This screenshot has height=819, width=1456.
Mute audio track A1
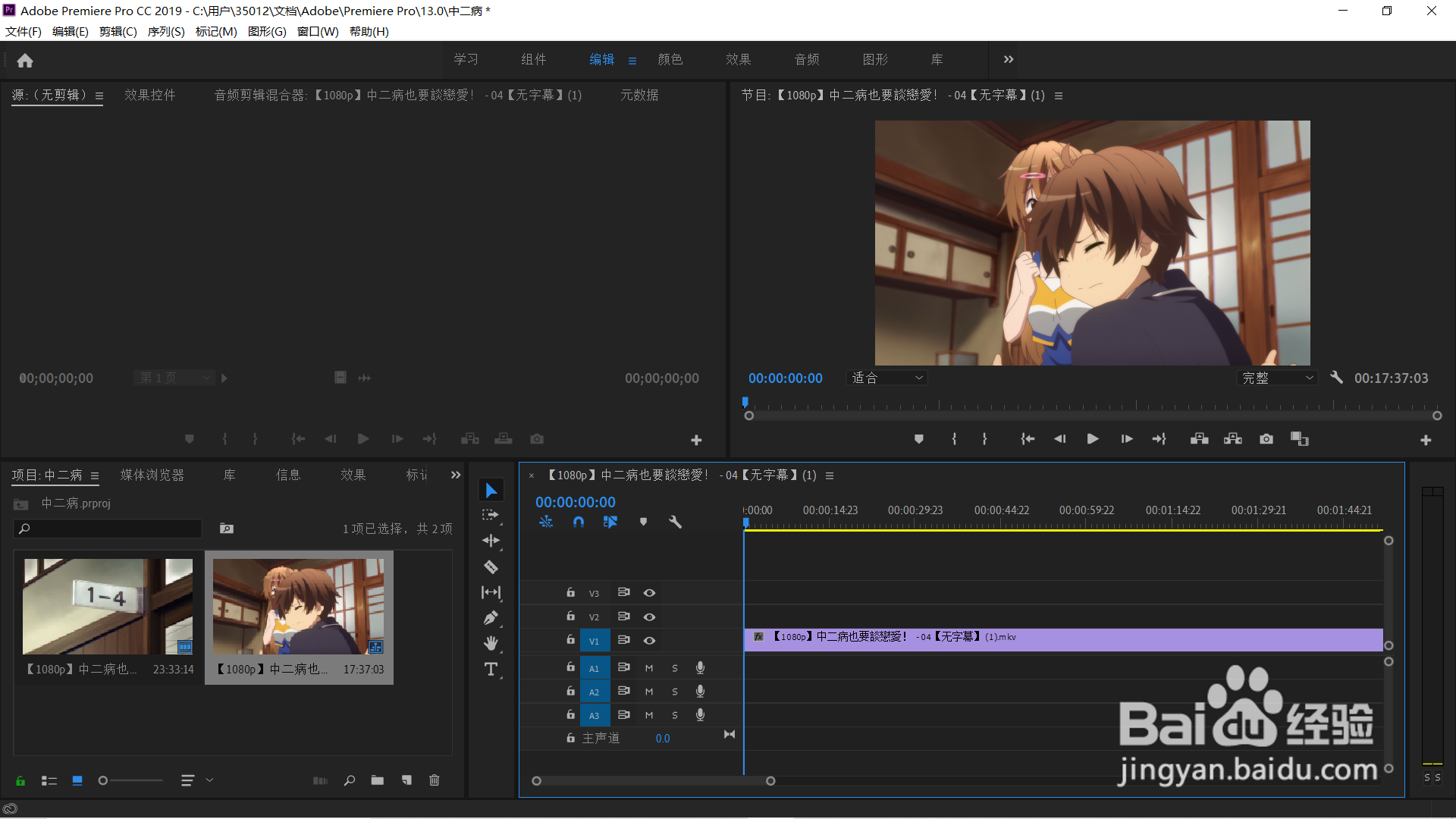[649, 668]
